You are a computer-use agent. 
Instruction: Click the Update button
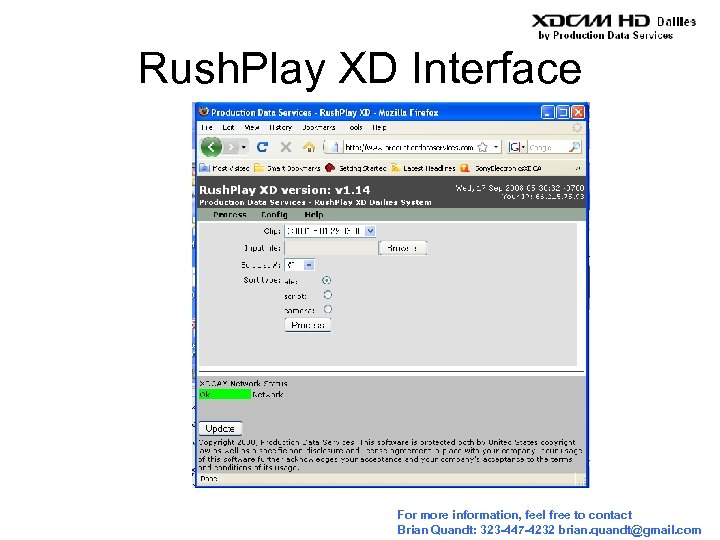point(220,428)
